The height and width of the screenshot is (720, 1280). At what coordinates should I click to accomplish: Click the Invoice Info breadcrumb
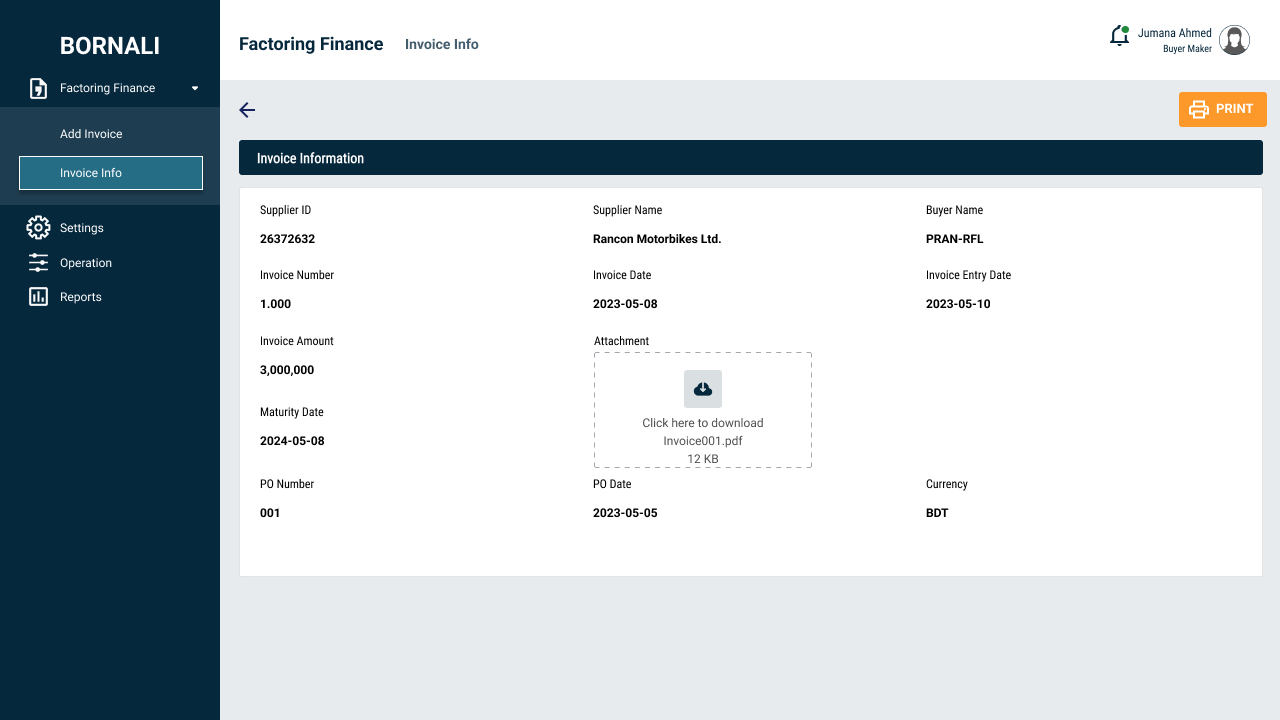click(x=442, y=44)
